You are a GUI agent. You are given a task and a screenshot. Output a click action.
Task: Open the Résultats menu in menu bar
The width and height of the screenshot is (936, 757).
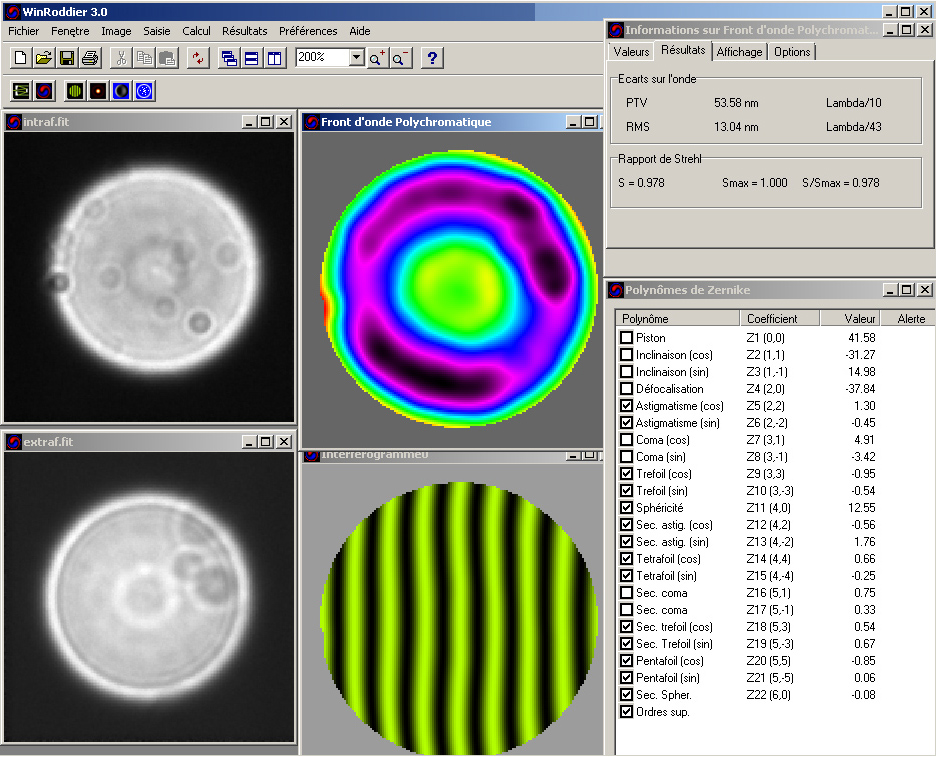(244, 31)
